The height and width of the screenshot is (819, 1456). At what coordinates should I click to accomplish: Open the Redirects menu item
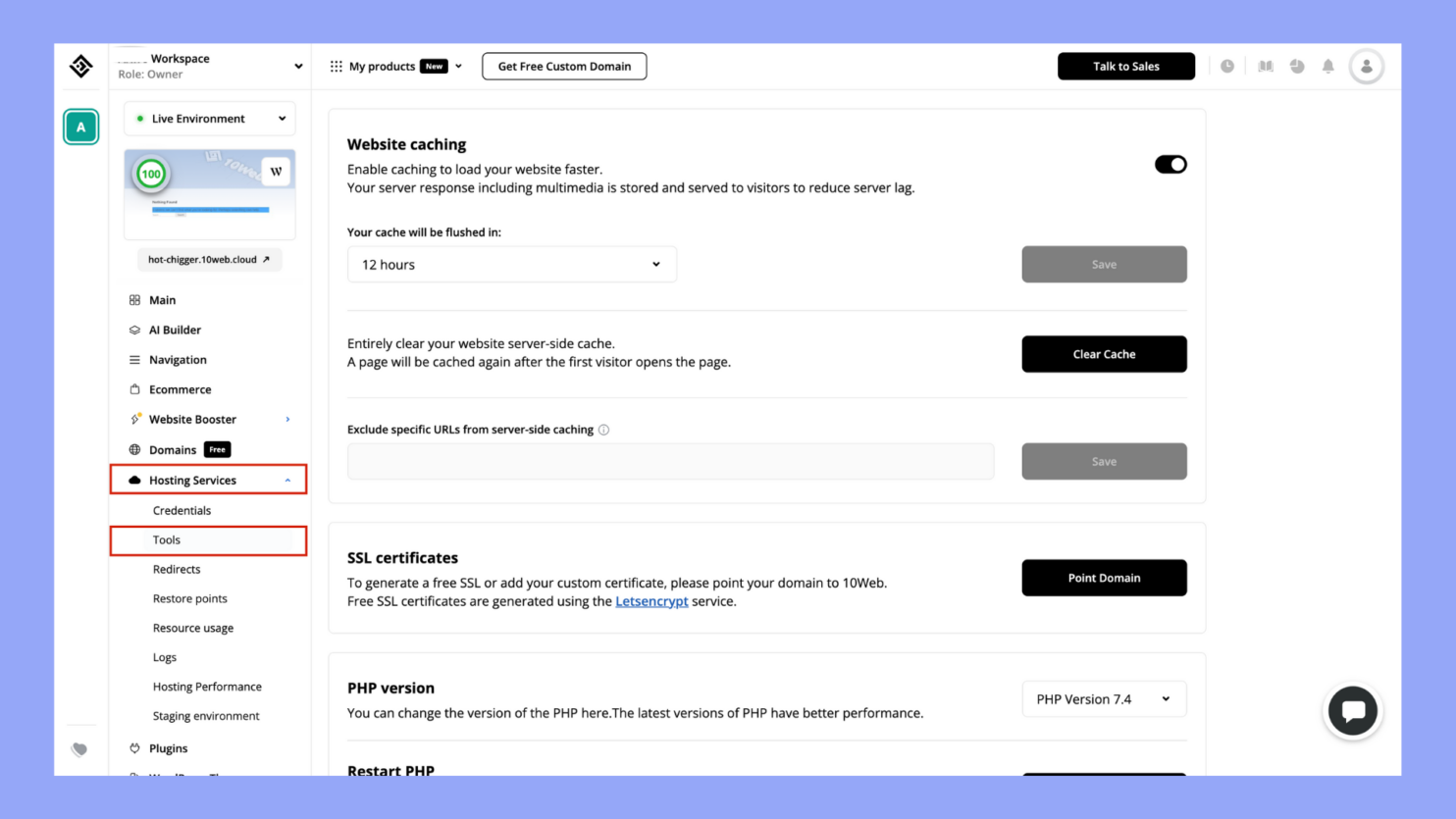[x=177, y=569]
